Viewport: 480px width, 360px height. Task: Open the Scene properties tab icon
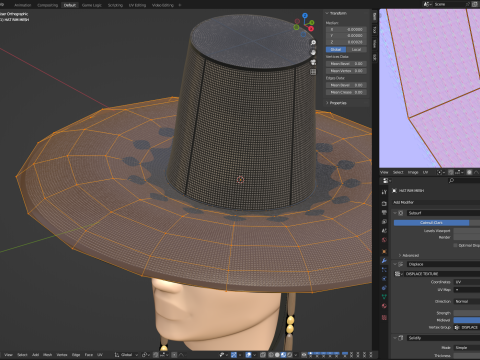384,231
